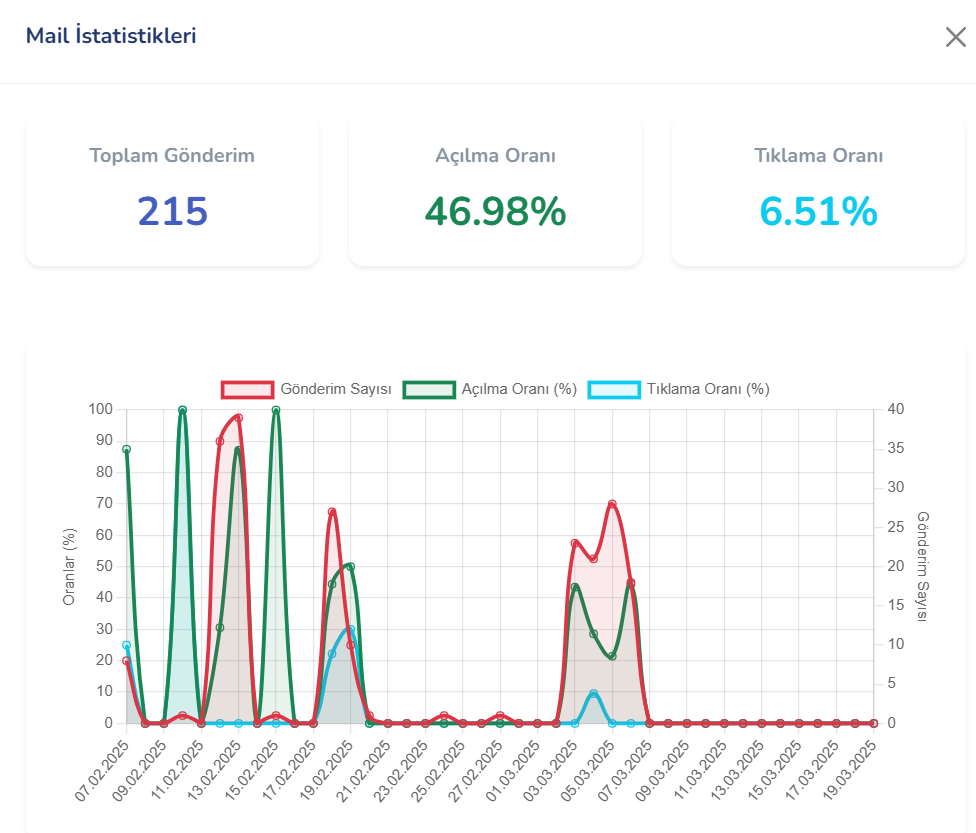This screenshot has height=833, width=976.
Task: Click the green starting point on 07.02.2025
Action: 127,449
